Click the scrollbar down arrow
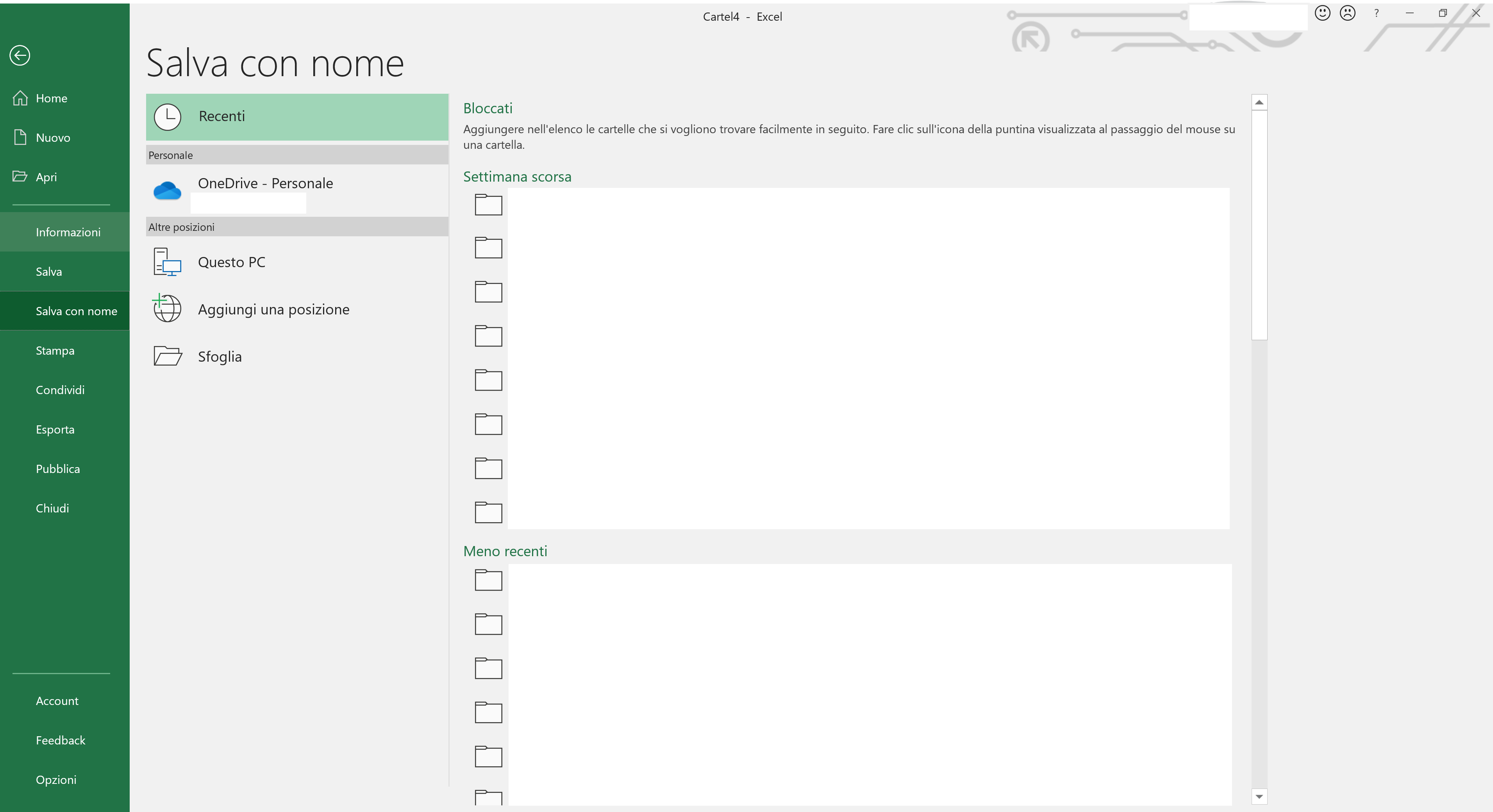This screenshot has width=1493, height=812. (1259, 796)
